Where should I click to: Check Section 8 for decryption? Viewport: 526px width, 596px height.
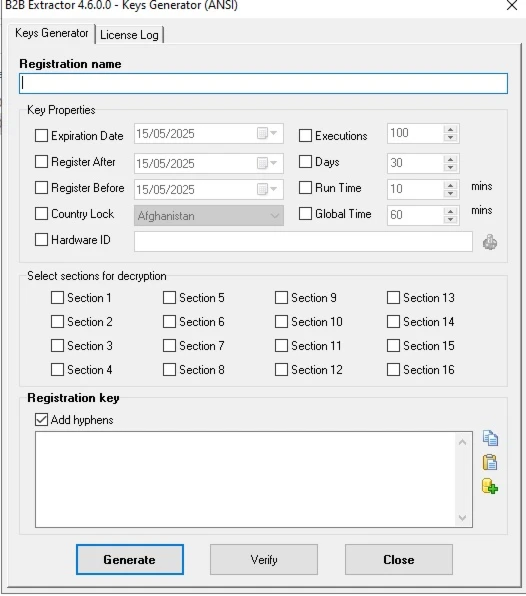169,369
